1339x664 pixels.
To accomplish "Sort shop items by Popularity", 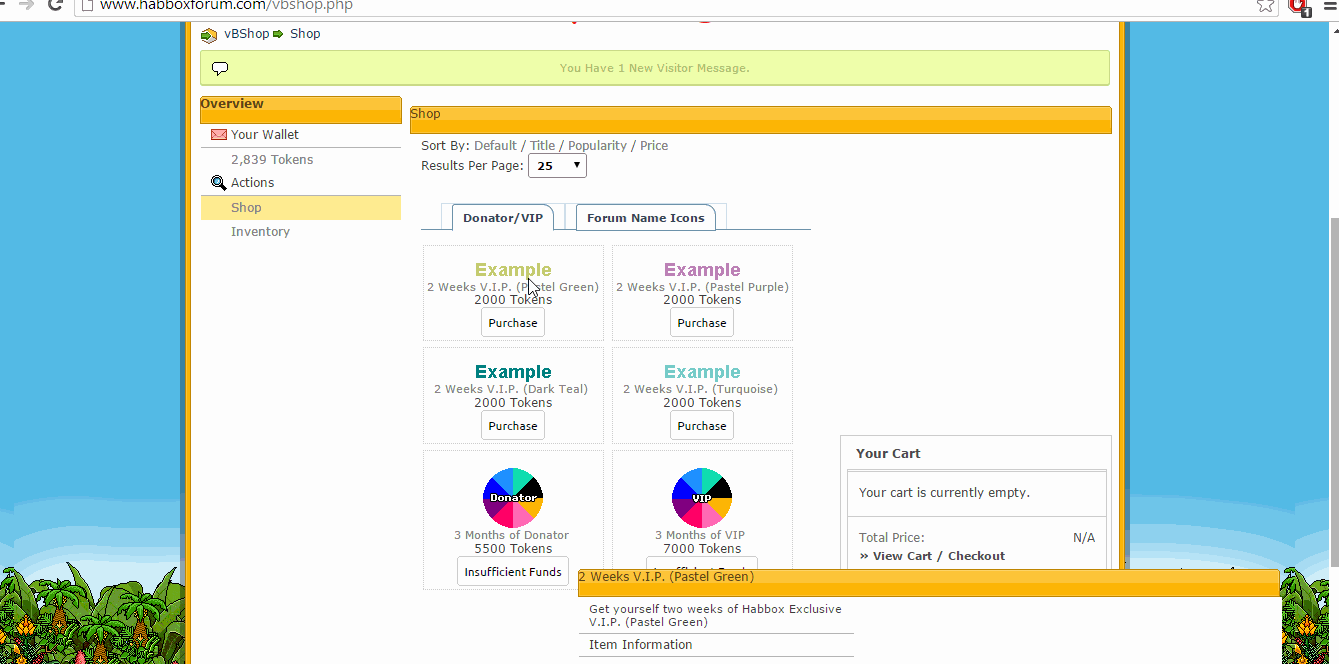I will (597, 146).
